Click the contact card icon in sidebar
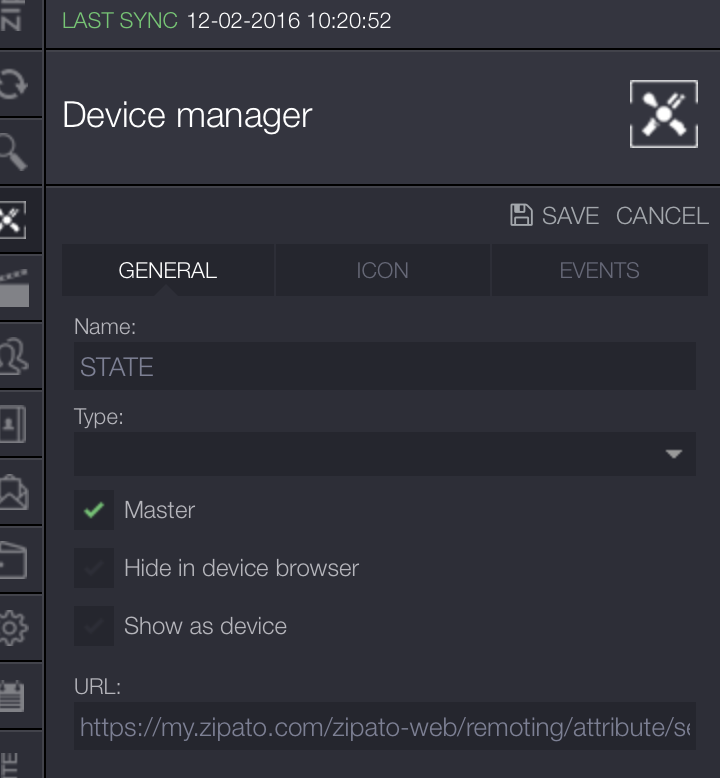The width and height of the screenshot is (720, 778). (x=14, y=423)
